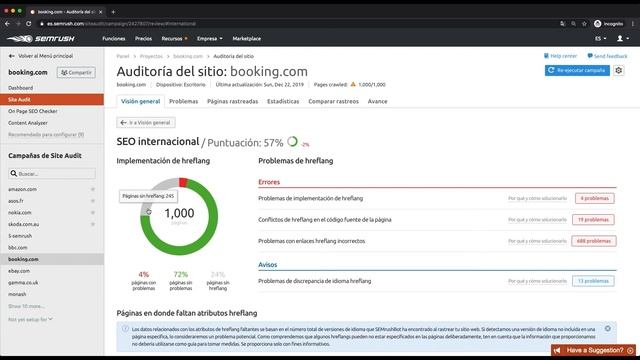The height and width of the screenshot is (360, 640).
Task: Open the Chrome three-dot menu
Action: 633,24
